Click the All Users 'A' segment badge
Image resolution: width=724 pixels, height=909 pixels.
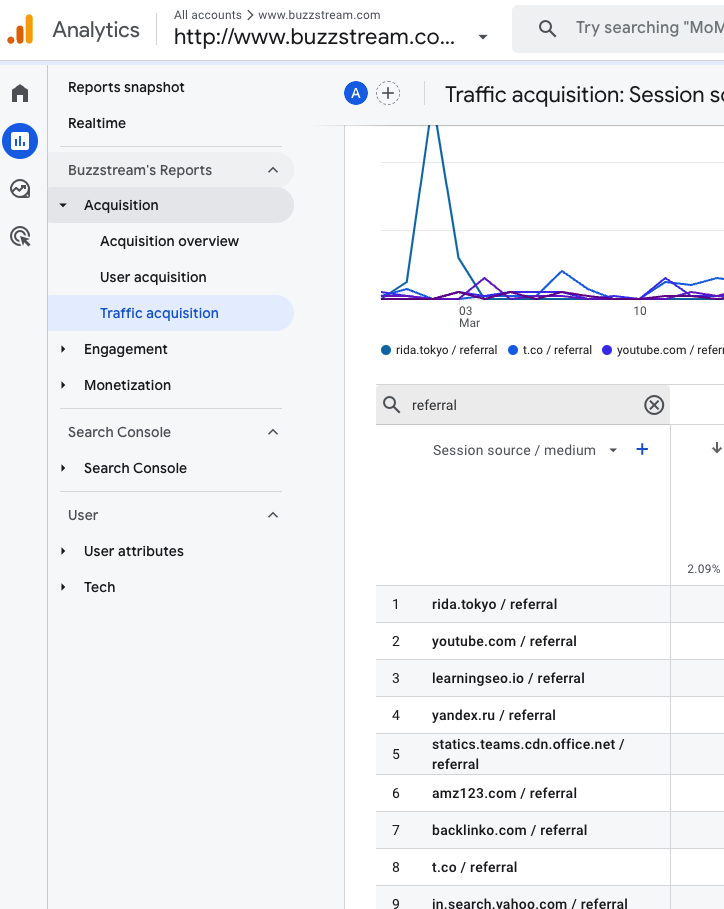pyautogui.click(x=355, y=94)
